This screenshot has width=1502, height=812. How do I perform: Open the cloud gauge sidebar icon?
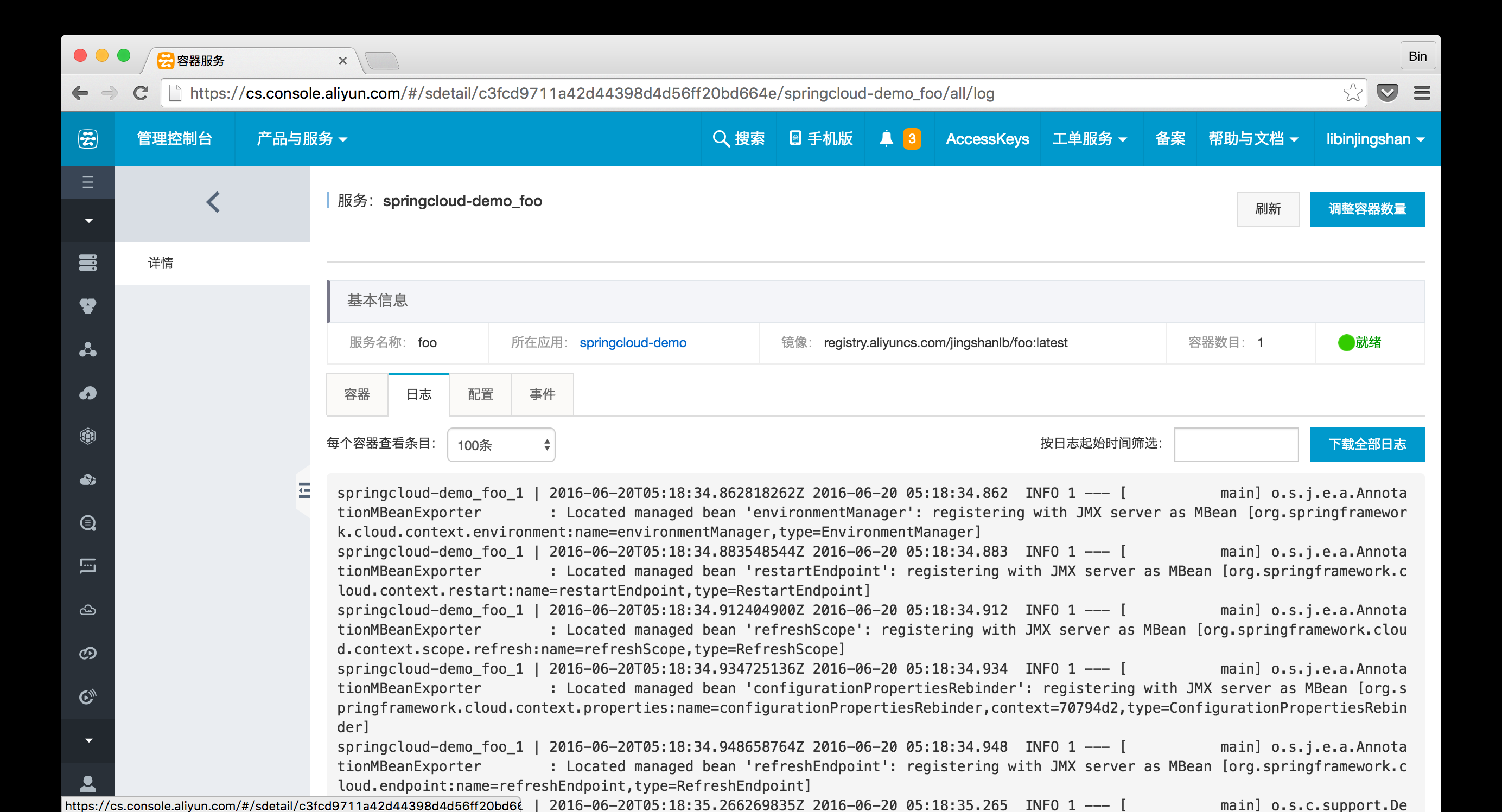(x=87, y=393)
